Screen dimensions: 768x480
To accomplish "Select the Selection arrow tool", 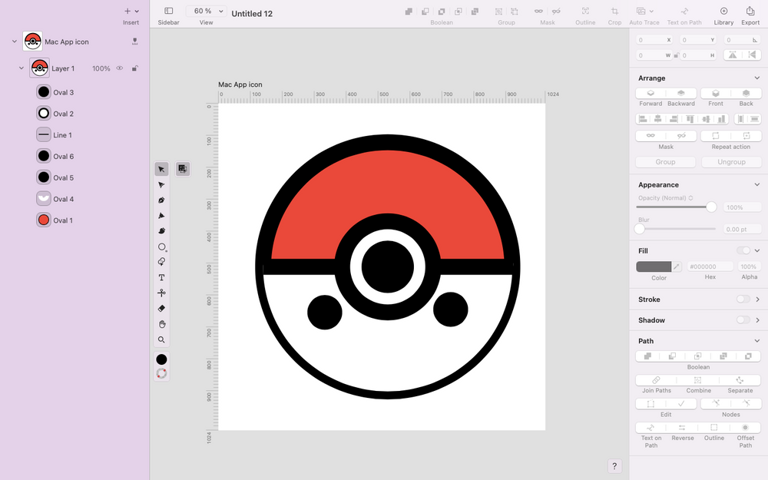I will (161, 169).
